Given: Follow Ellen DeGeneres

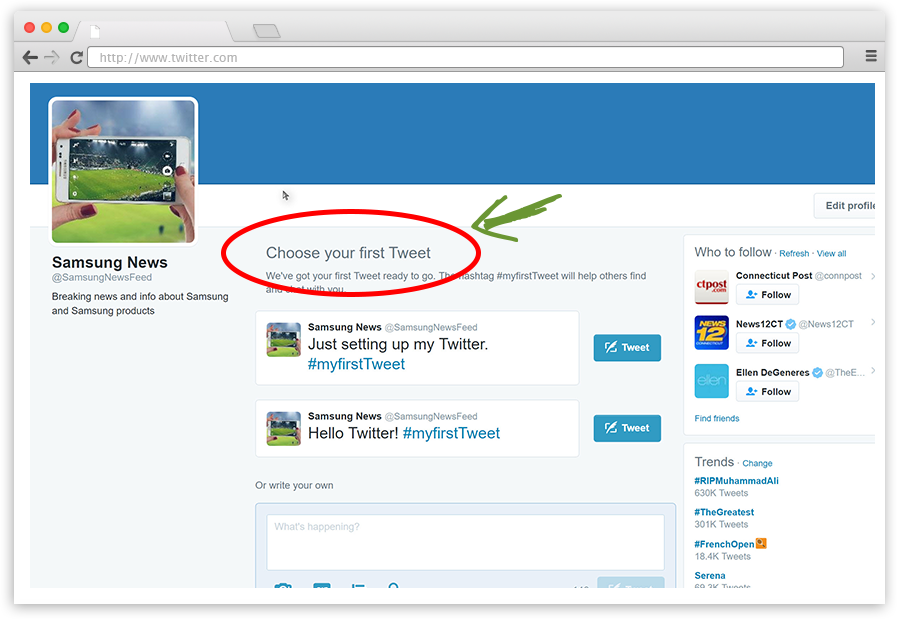Looking at the screenshot, I should [767, 392].
